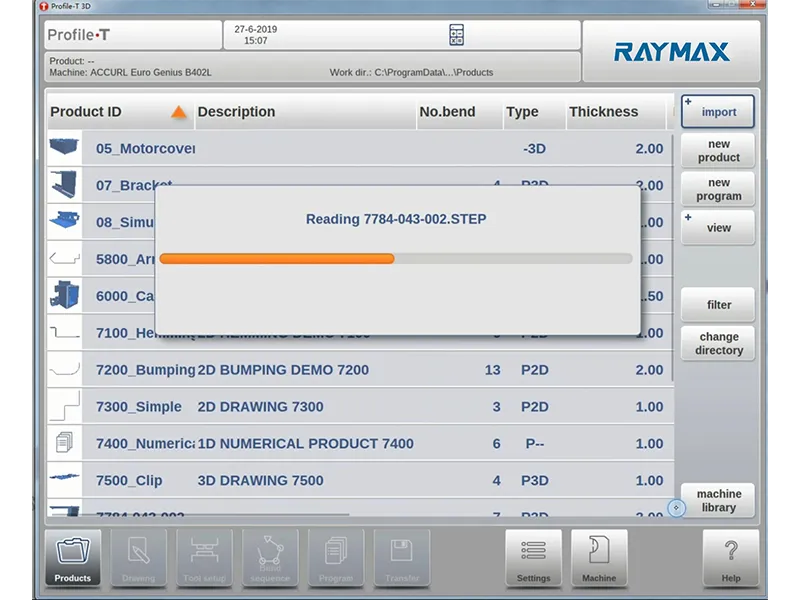Image resolution: width=800 pixels, height=600 pixels.
Task: Click the orange reading progress bar
Action: coord(277,259)
